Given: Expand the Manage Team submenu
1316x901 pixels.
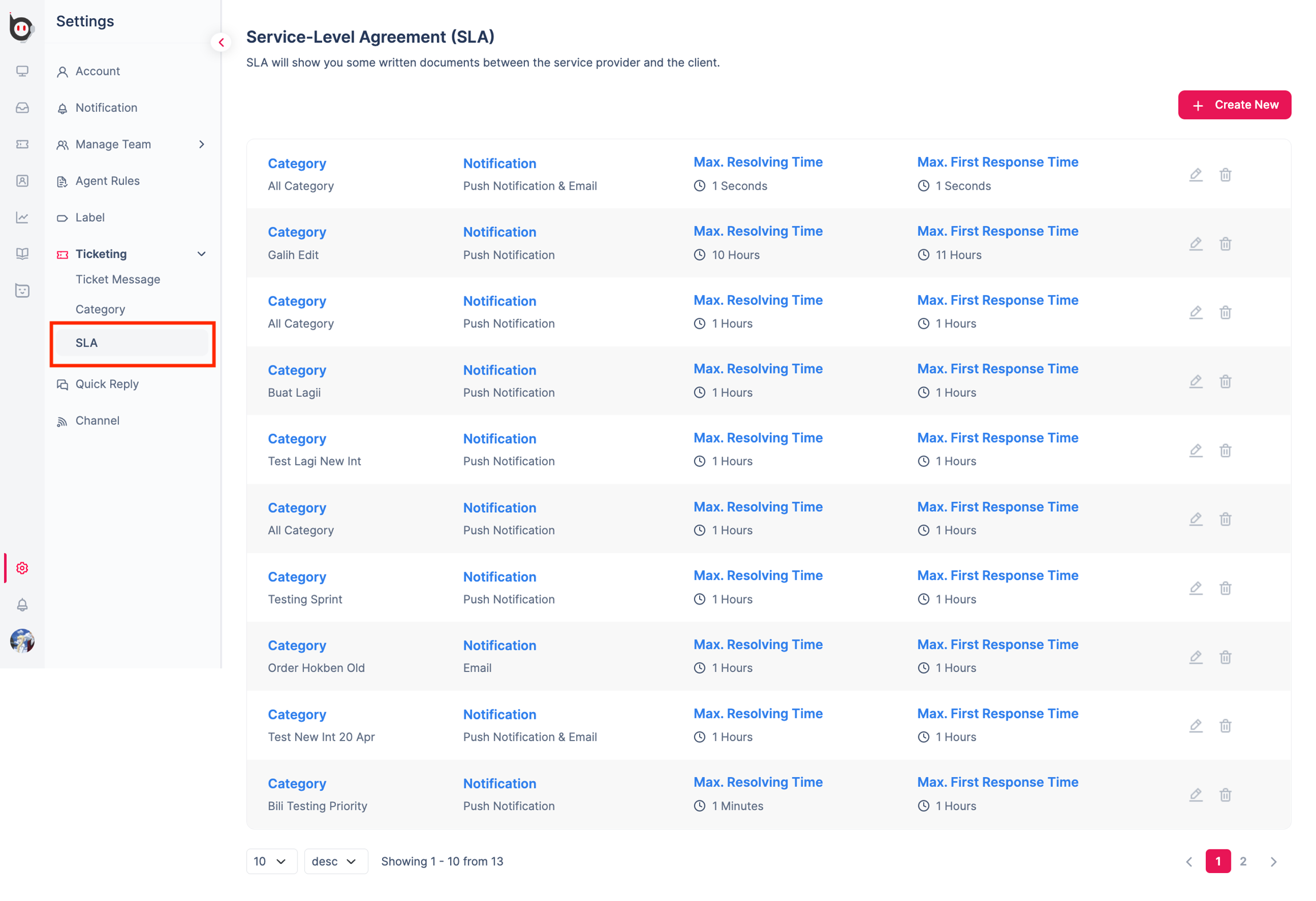Looking at the screenshot, I should 201,144.
